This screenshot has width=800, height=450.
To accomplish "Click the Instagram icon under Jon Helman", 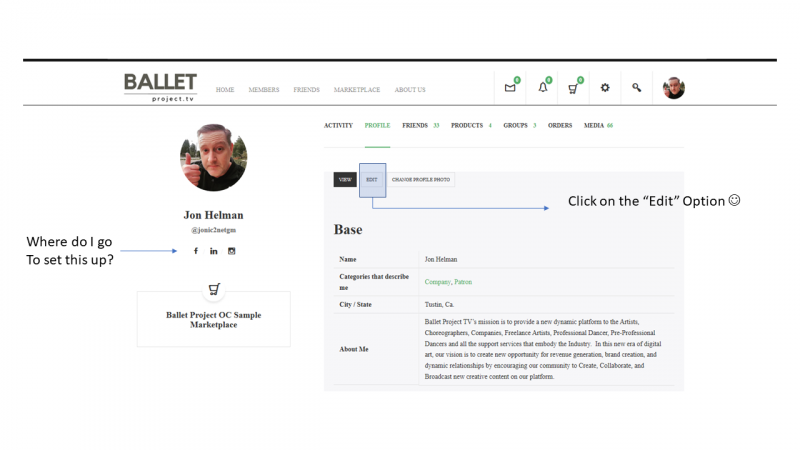I will (231, 251).
